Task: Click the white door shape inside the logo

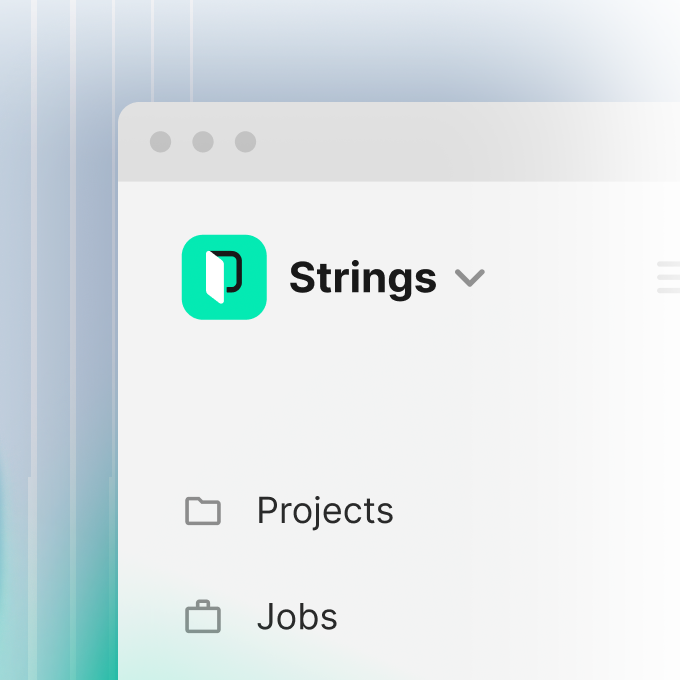Action: [x=214, y=277]
